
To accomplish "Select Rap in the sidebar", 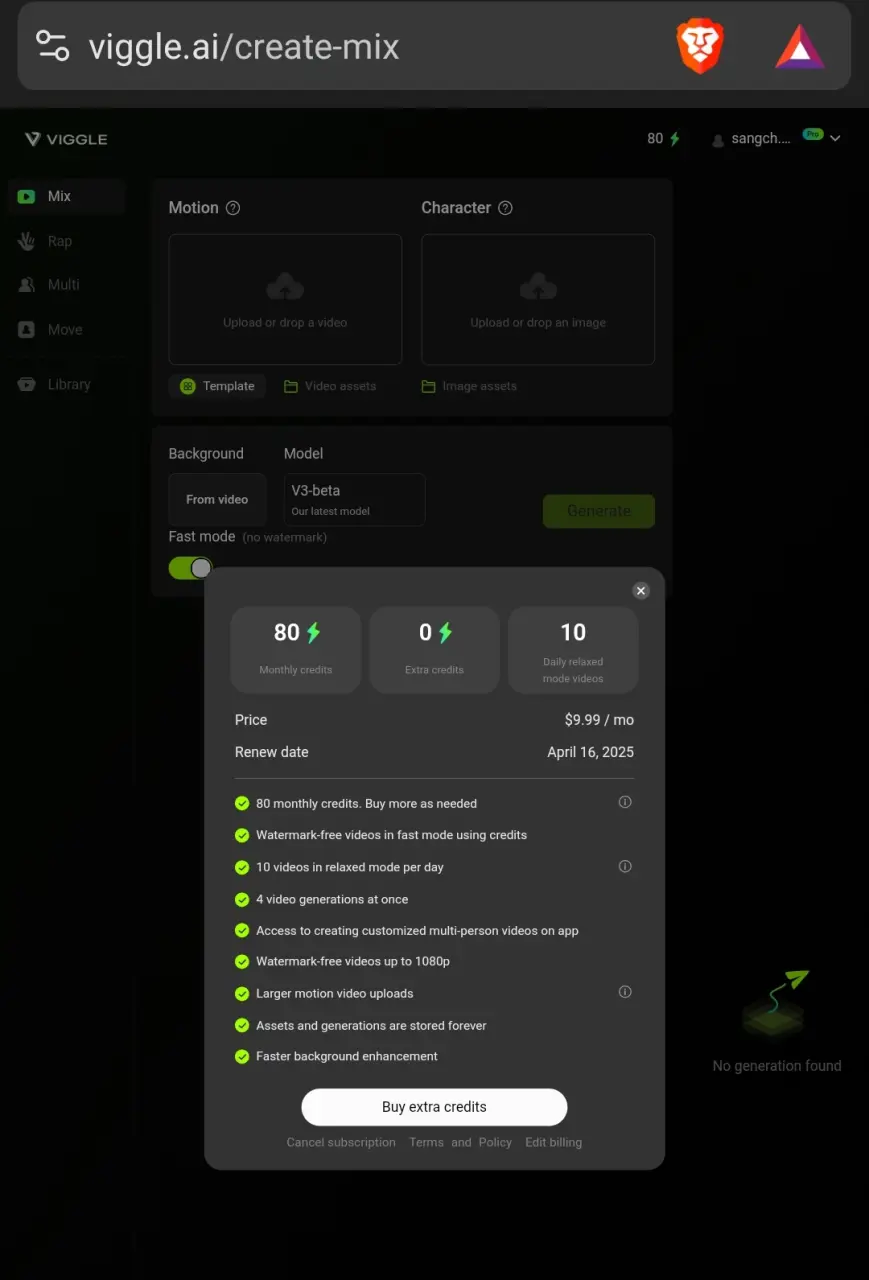I will 67,241.
